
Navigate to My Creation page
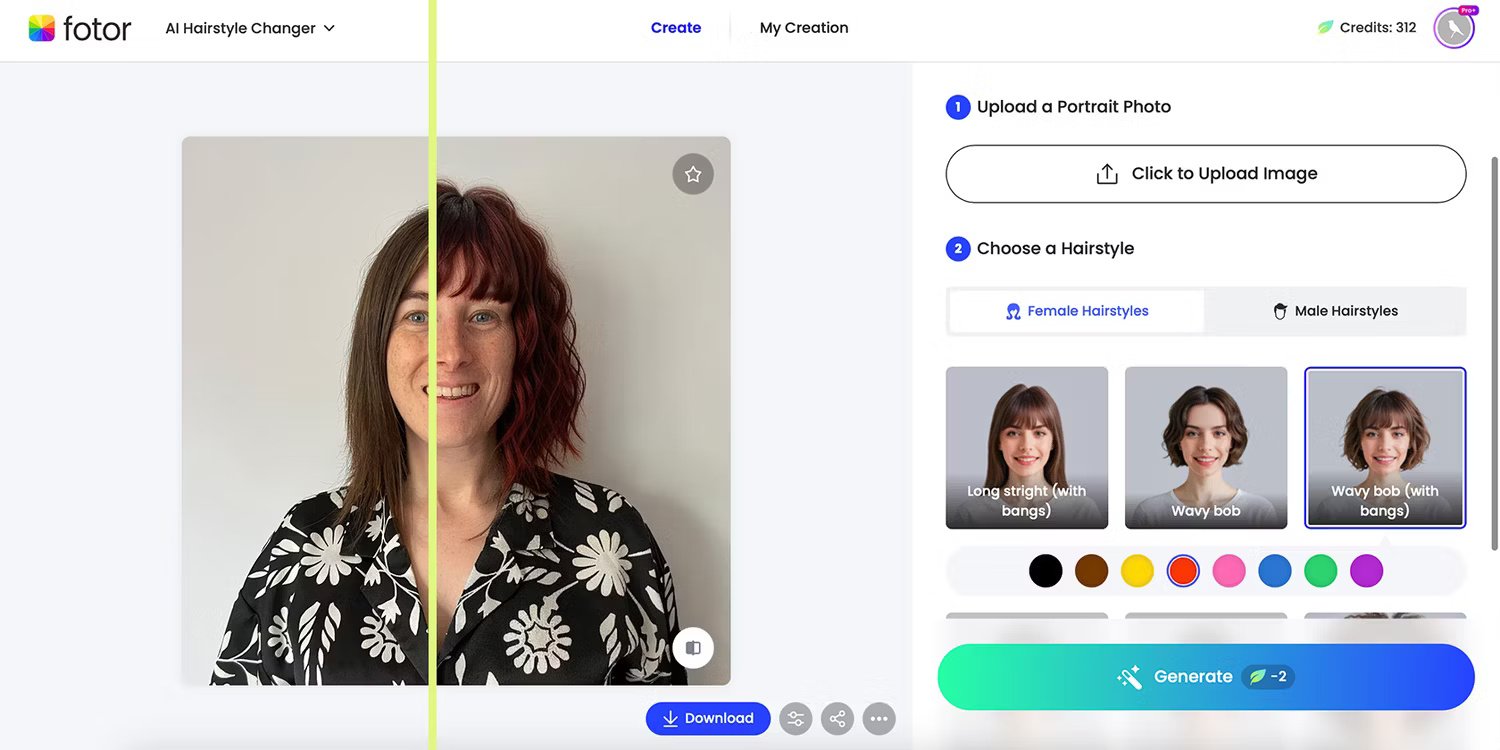(804, 27)
